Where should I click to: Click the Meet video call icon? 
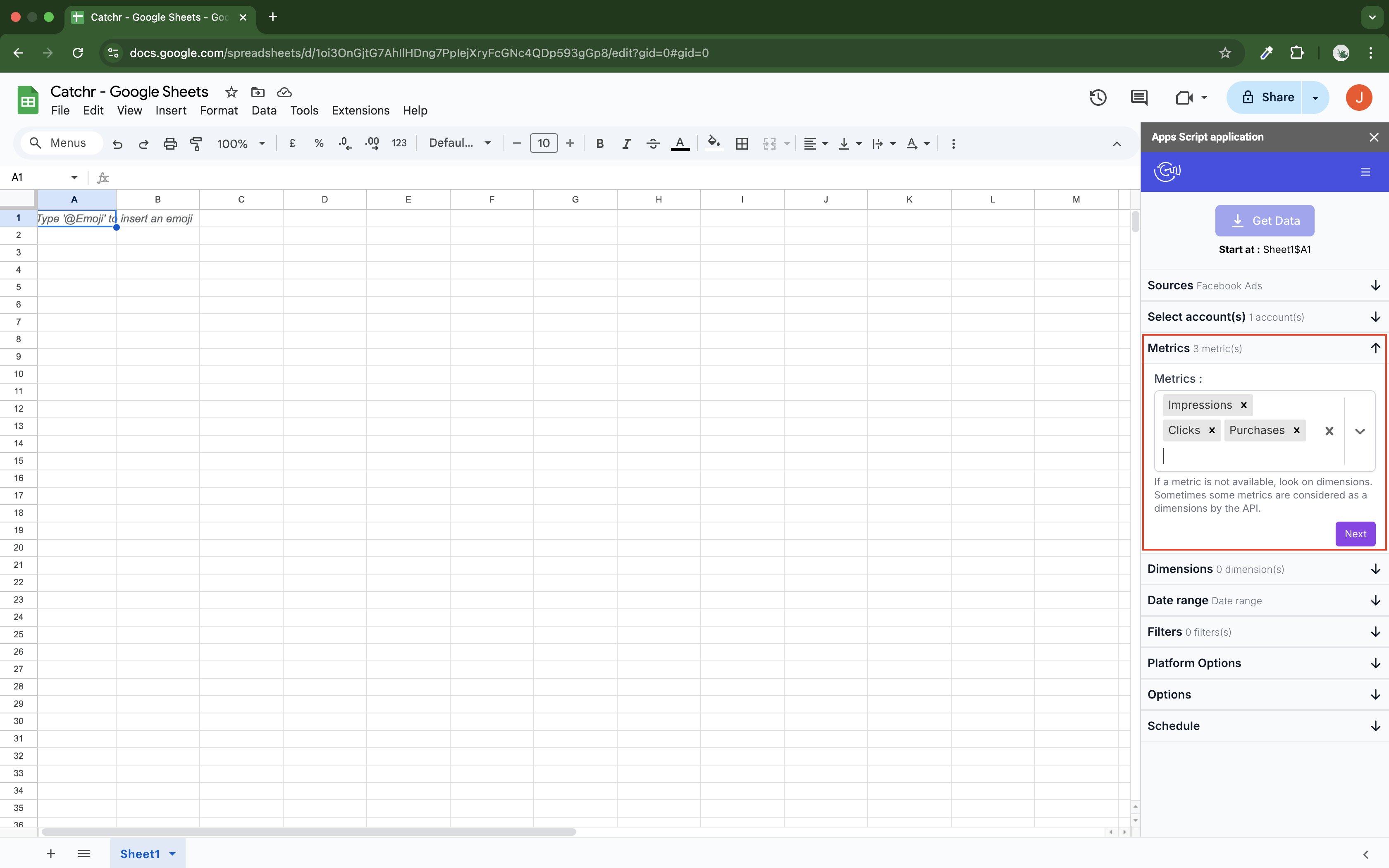[1184, 98]
